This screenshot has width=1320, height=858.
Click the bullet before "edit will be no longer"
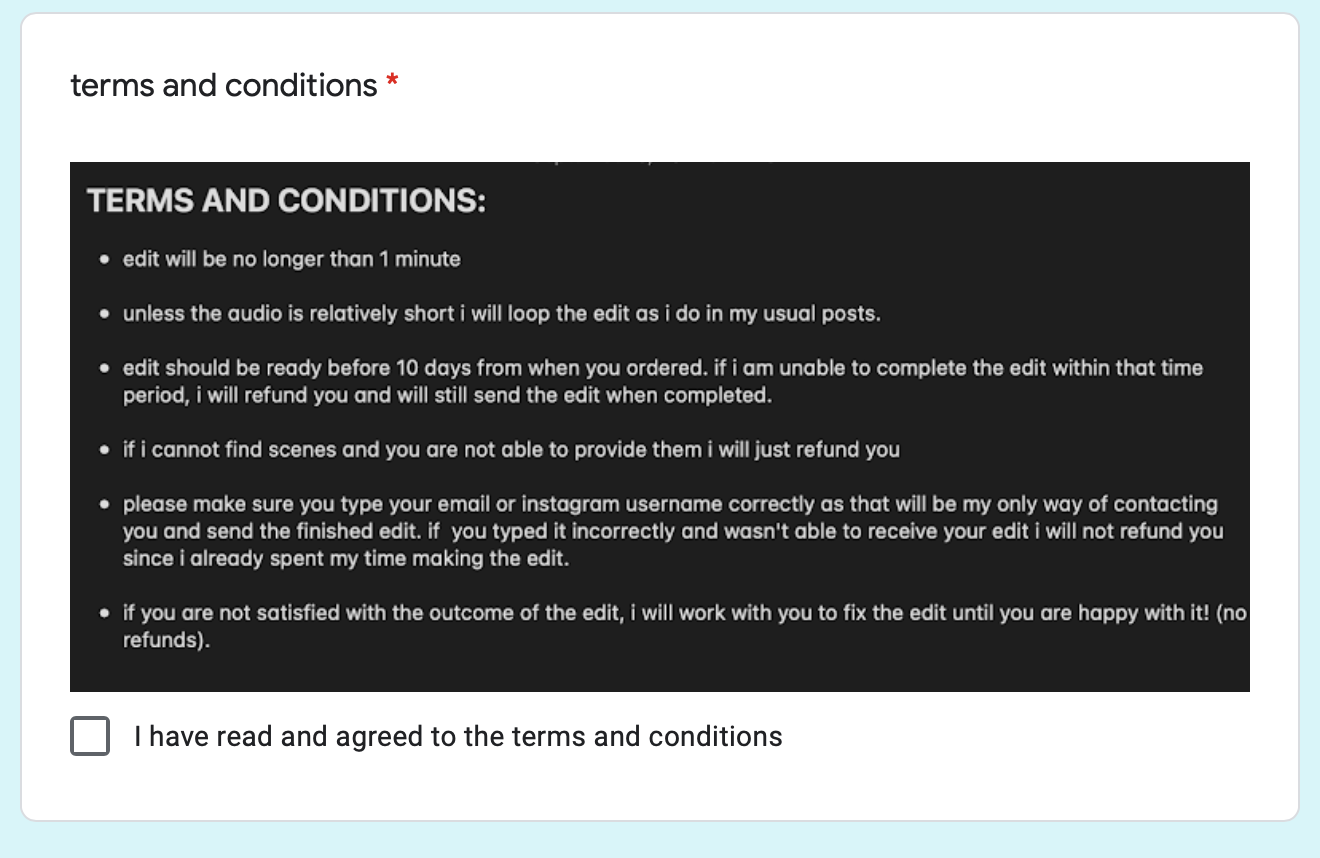pyautogui.click(x=104, y=260)
